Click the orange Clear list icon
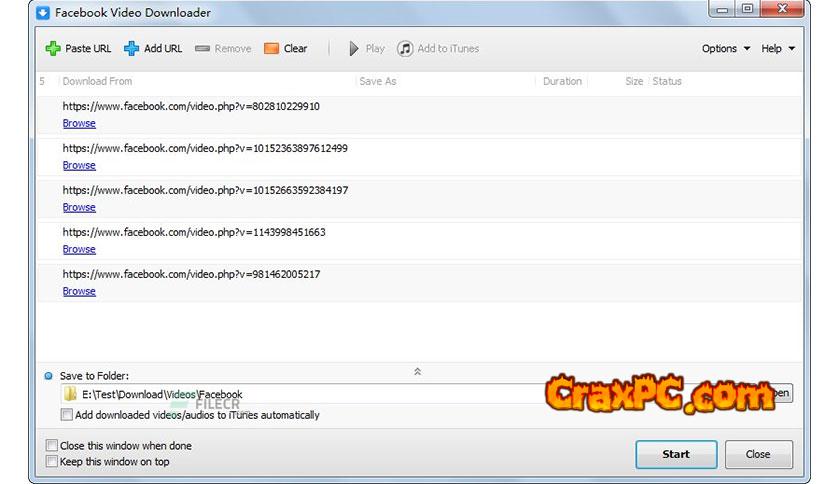 [271, 48]
